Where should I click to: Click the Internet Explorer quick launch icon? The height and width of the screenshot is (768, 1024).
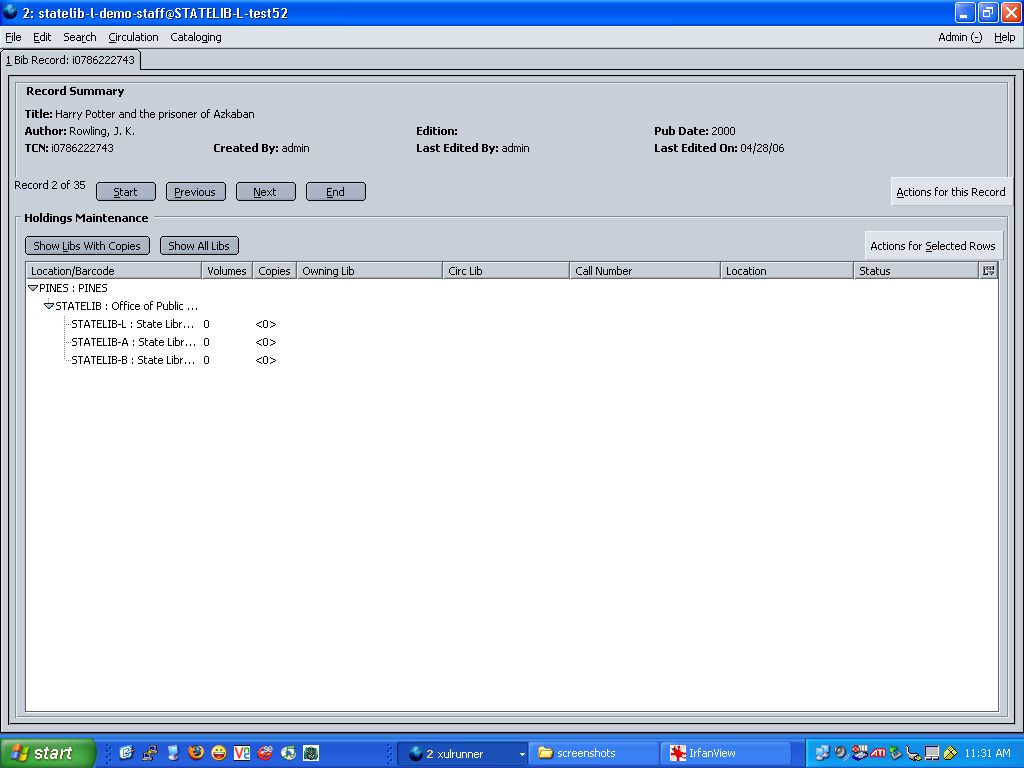(126, 753)
